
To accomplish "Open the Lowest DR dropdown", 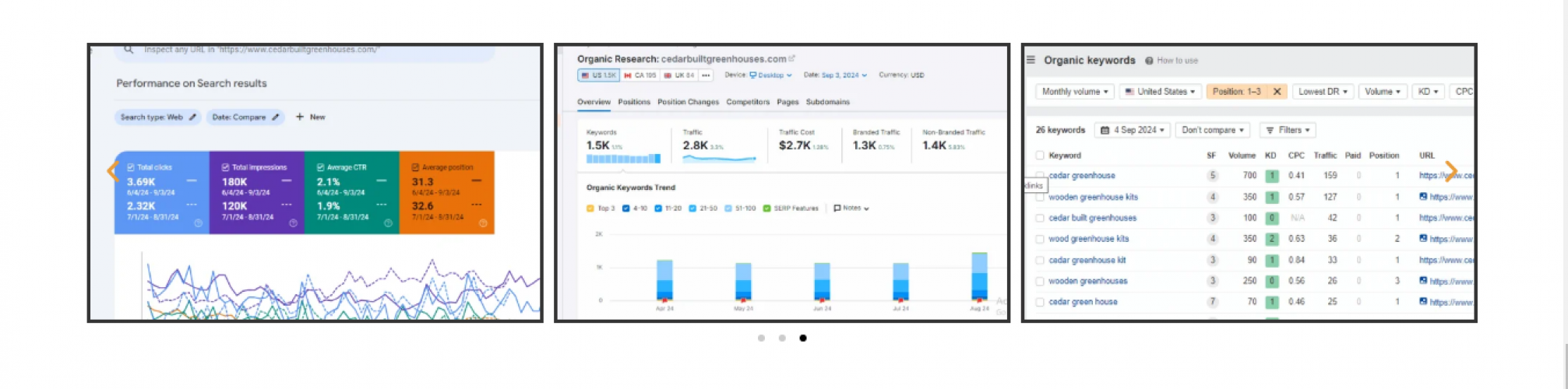I will (x=1323, y=92).
